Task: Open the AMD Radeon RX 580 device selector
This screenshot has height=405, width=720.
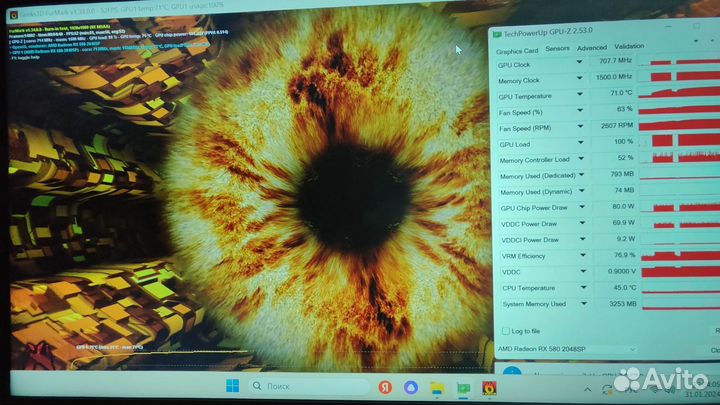Action: click(567, 349)
